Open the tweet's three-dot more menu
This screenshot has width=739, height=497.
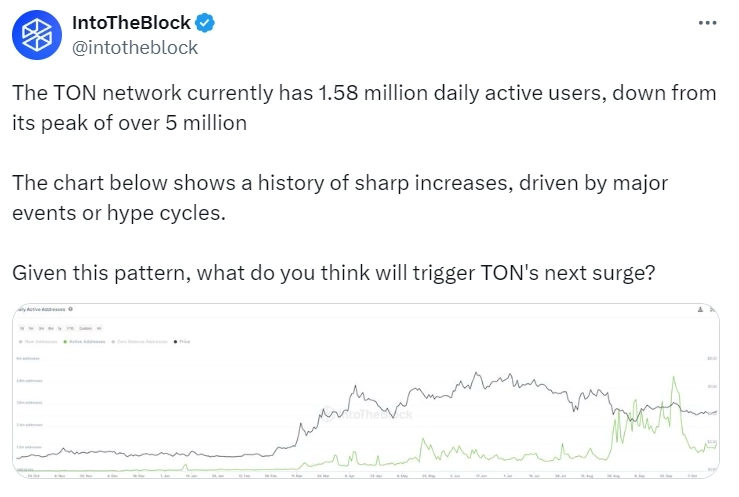pyautogui.click(x=705, y=22)
